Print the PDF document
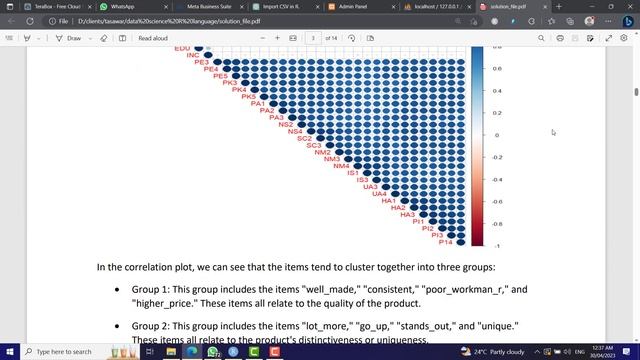This screenshot has width=640, height=360. click(560, 38)
